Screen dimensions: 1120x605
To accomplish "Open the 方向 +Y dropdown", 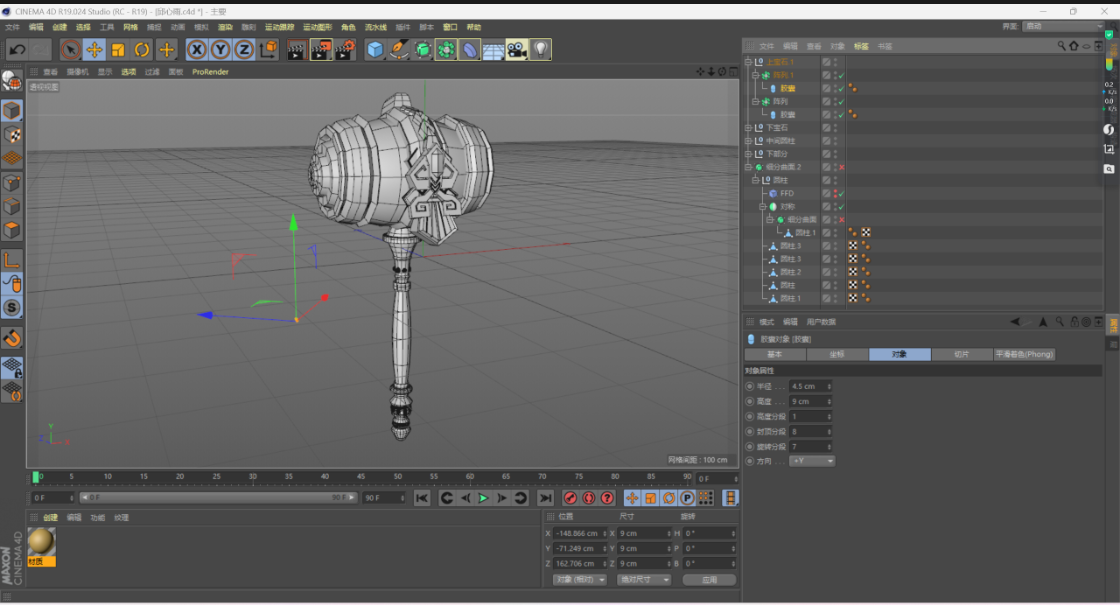I will pyautogui.click(x=811, y=461).
